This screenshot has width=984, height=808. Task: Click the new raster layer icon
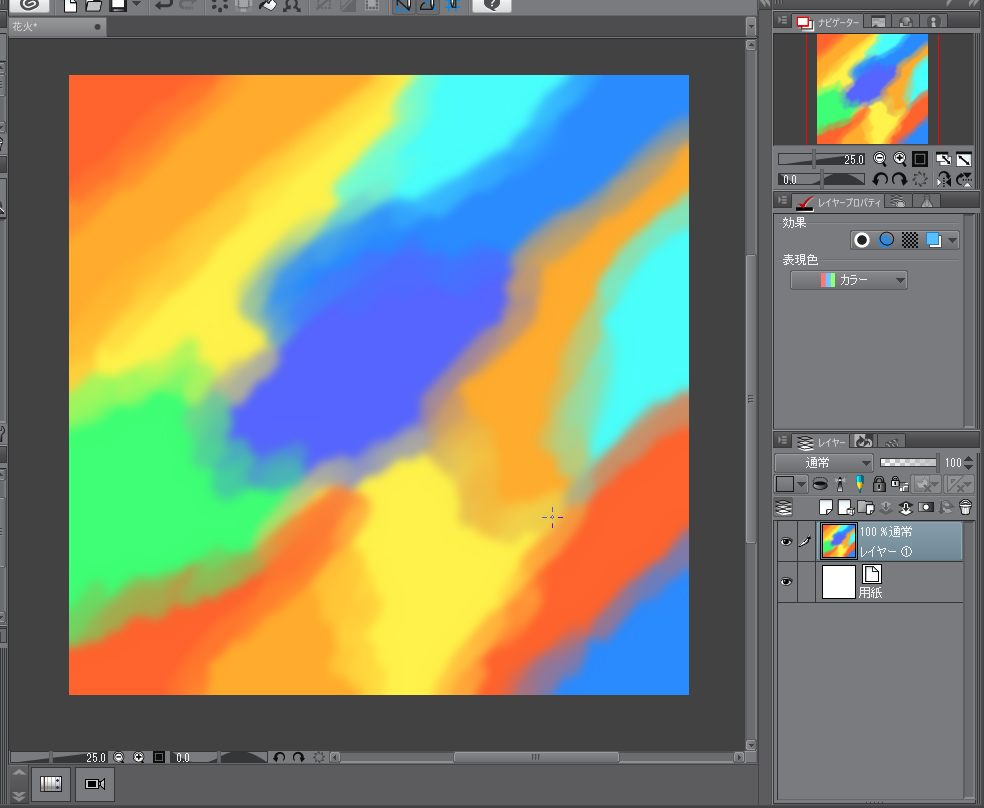826,508
